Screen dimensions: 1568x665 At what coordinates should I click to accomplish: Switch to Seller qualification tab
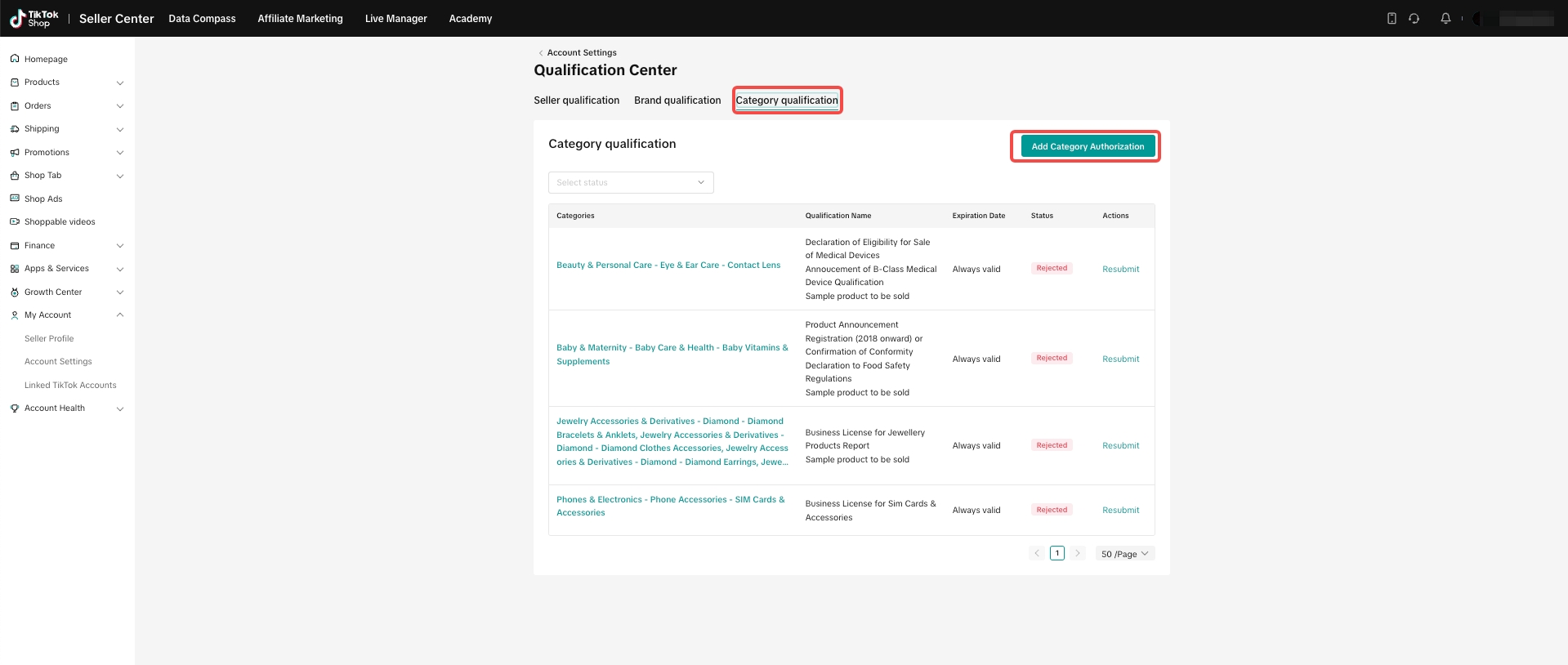point(576,100)
